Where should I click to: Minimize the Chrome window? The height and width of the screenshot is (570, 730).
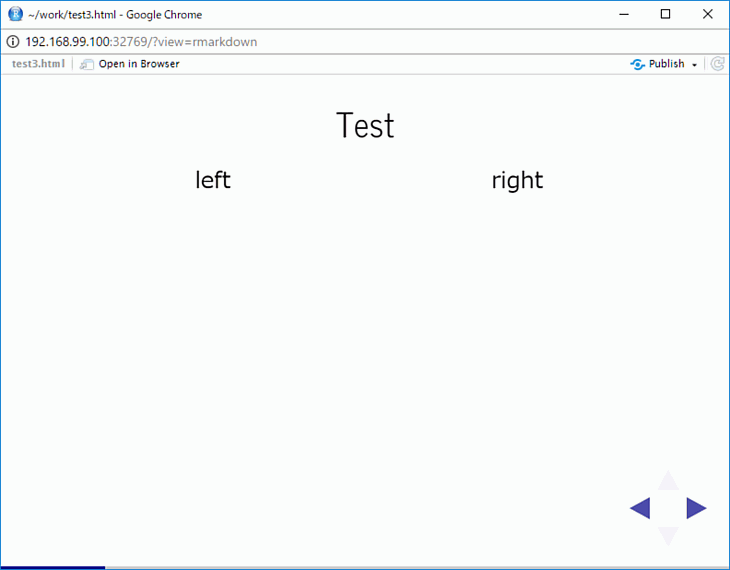[x=624, y=14]
